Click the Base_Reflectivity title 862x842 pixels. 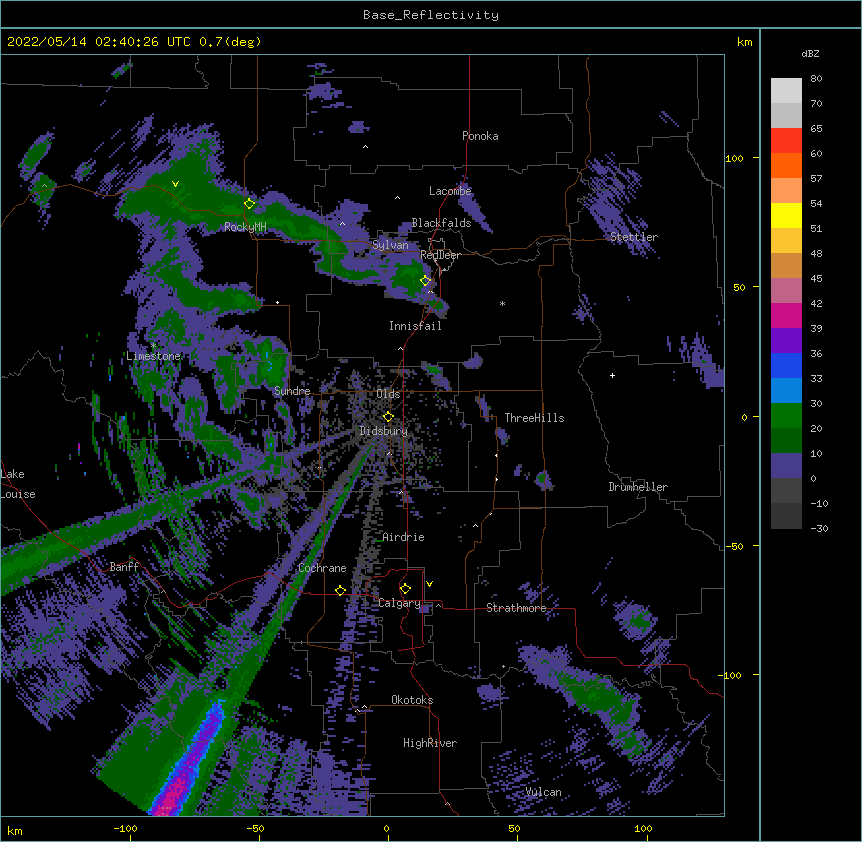click(431, 15)
